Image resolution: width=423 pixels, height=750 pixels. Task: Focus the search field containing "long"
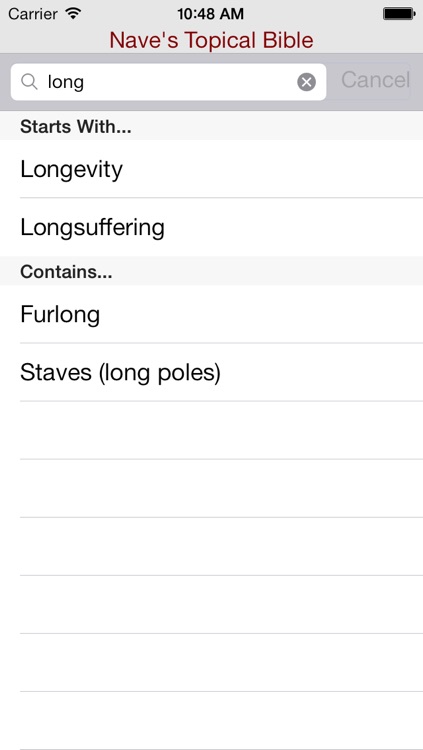168,82
